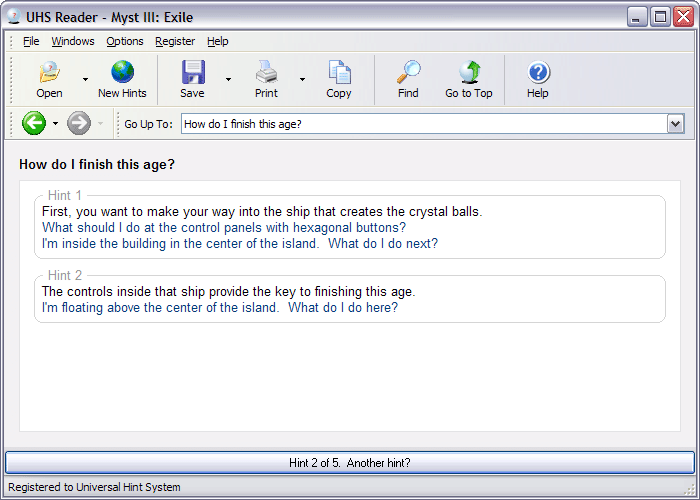Maximize the UHS Reader window
Image resolution: width=700 pixels, height=500 pixels.
point(660,17)
